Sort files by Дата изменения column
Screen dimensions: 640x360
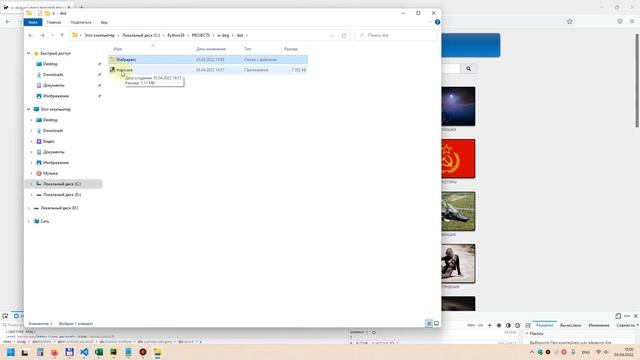click(x=211, y=49)
